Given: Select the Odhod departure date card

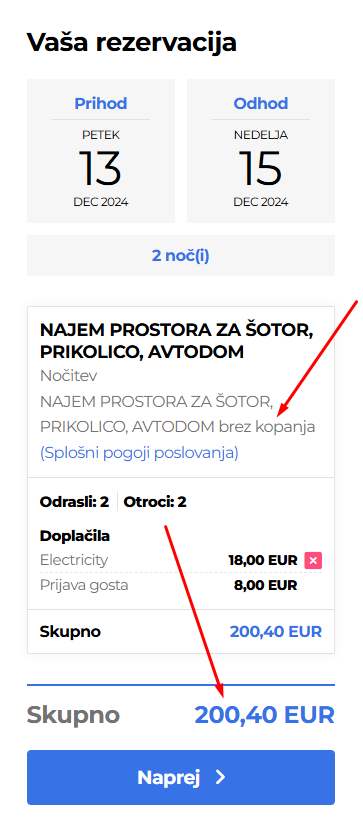Looking at the screenshot, I should tap(261, 151).
